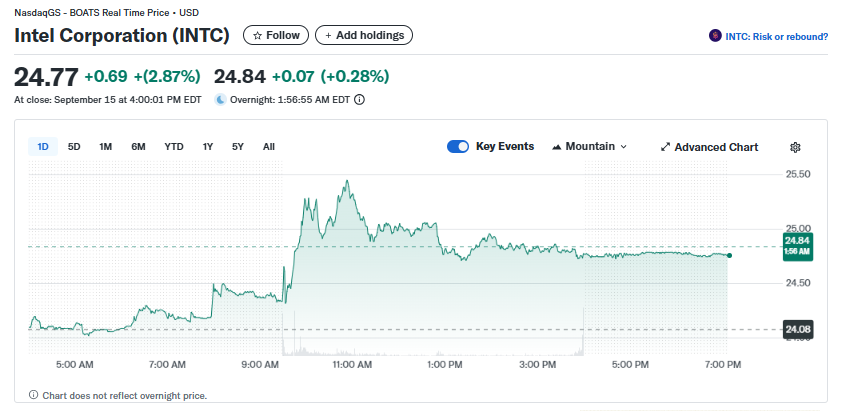Click the 5:00 AM axis label
Viewport: 842px width, 411px height.
tap(75, 365)
